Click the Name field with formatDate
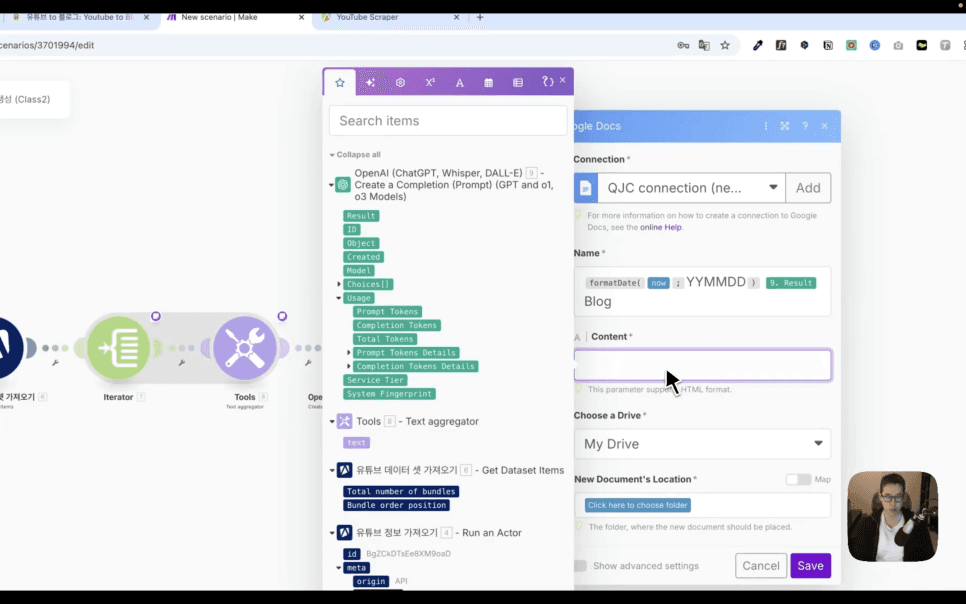 (702, 292)
